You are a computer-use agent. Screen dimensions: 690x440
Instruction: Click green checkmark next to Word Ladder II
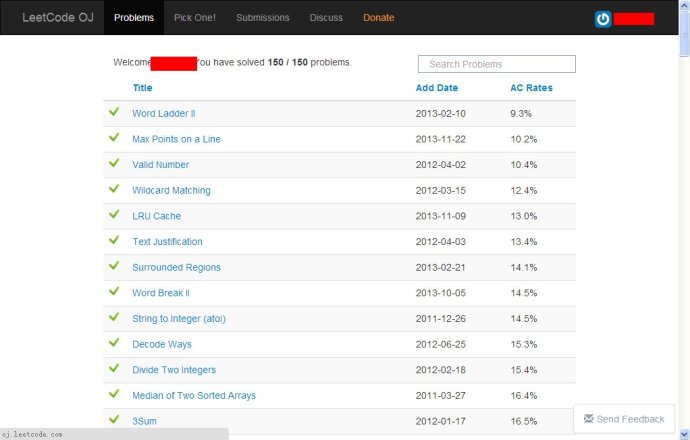114,112
